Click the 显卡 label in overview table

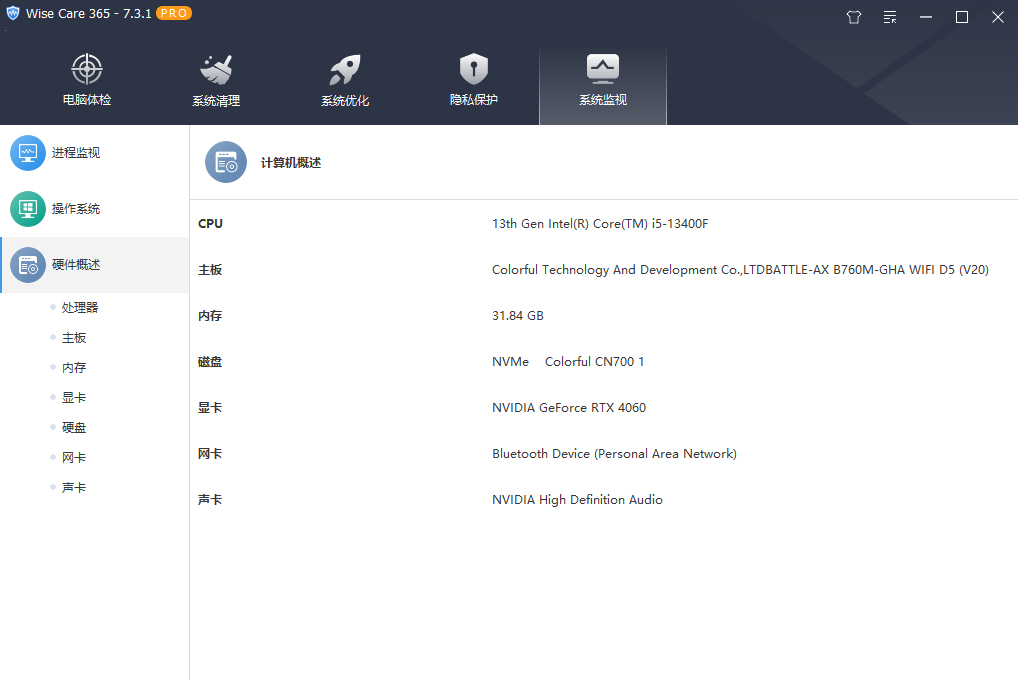(x=210, y=408)
